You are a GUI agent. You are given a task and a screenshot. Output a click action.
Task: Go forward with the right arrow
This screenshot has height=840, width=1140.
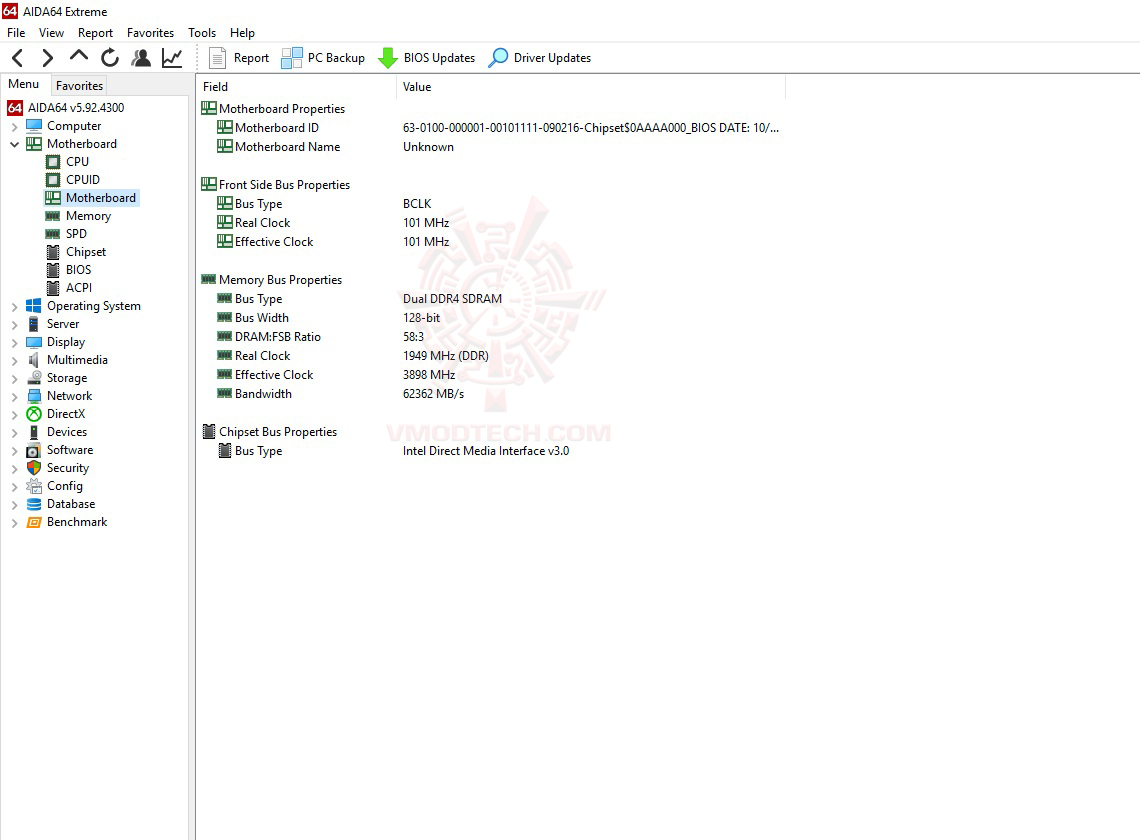click(47, 57)
